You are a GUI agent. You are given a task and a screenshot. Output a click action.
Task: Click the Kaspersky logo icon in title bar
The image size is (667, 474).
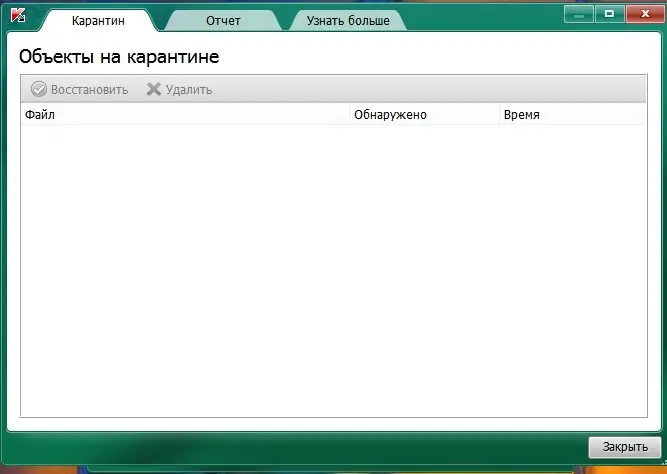coord(18,16)
